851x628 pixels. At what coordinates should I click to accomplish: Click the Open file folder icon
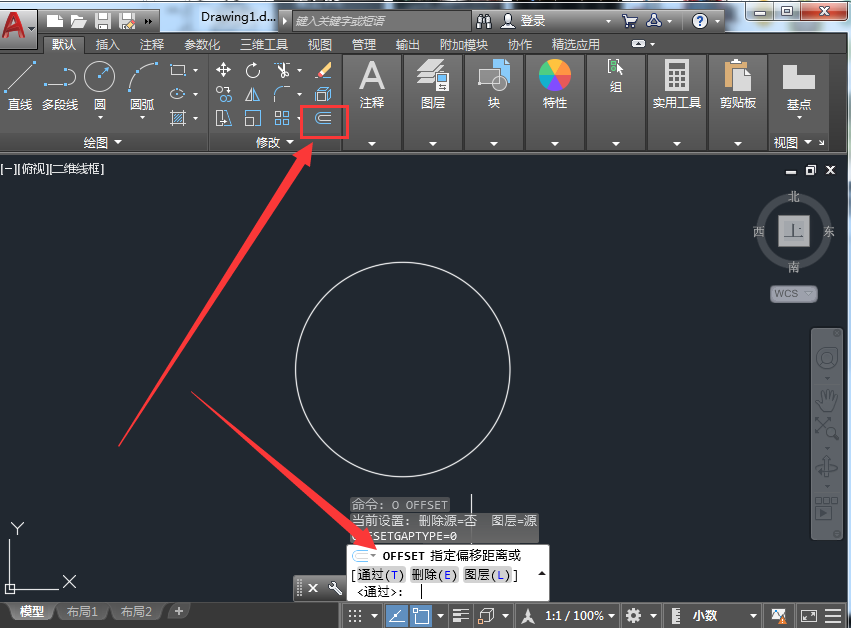[79, 21]
